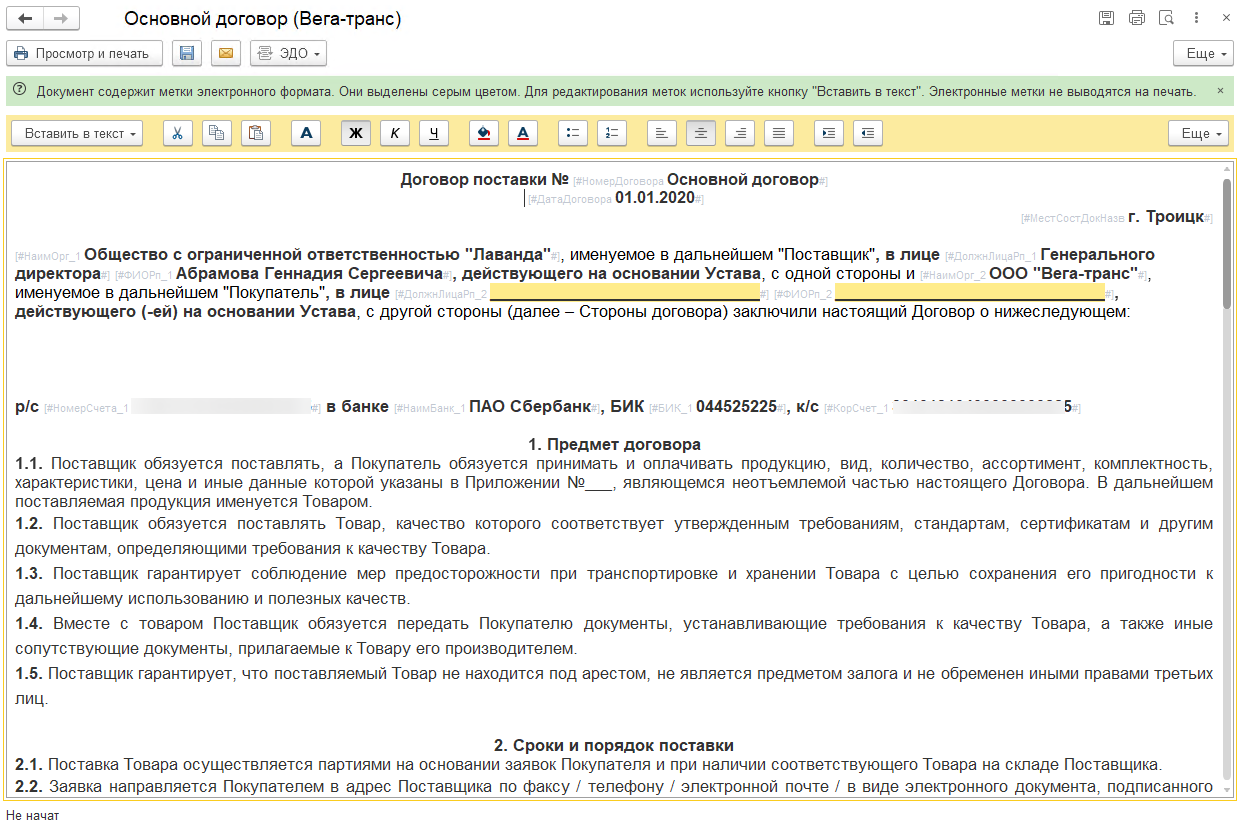Viewport: 1240px width, 825px height.
Task: Click BIK value 044525225
Action: pos(736,406)
